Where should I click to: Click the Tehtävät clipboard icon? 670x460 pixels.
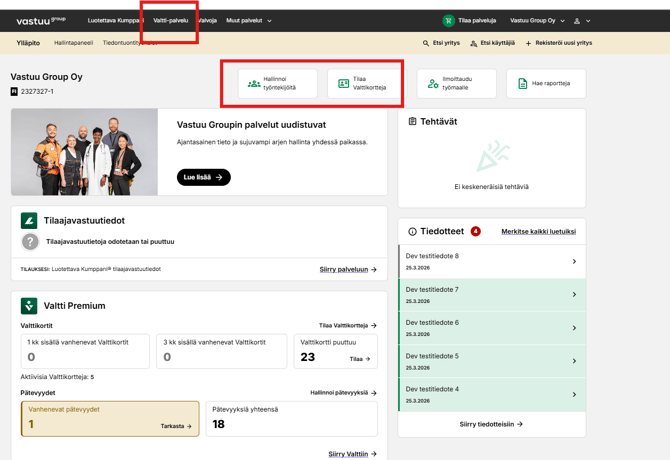[412, 122]
